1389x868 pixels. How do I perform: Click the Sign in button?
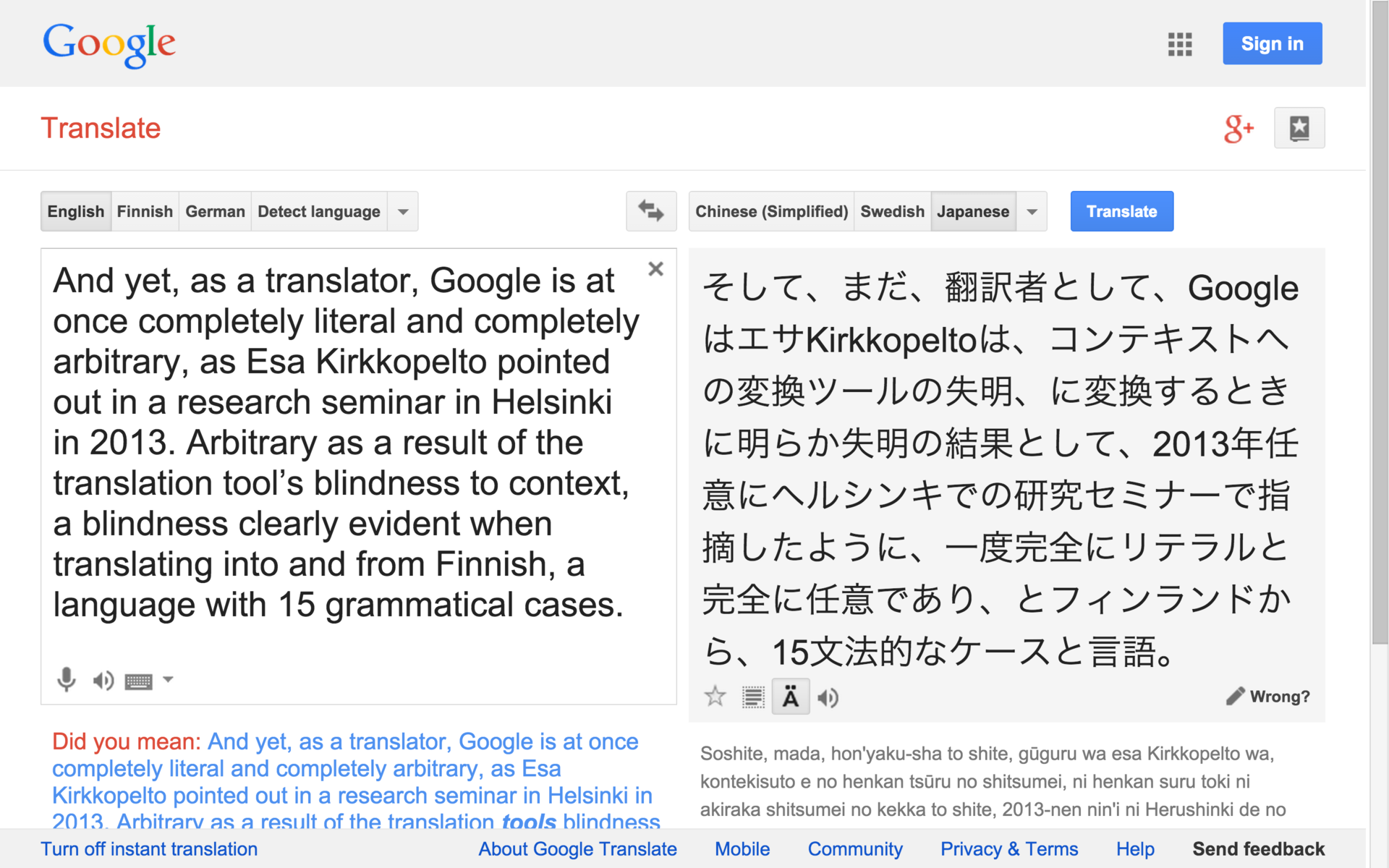coord(1272,44)
